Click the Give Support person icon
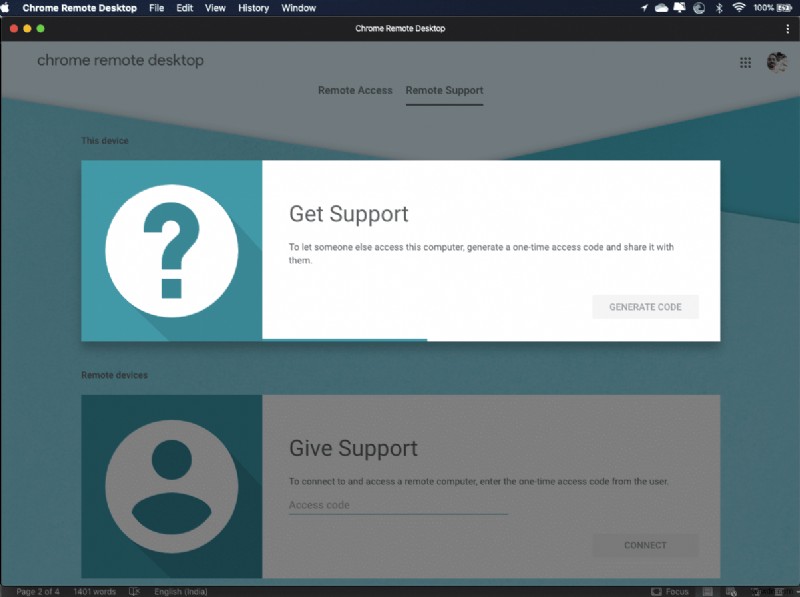Viewport: 800px width, 597px height. [171, 486]
